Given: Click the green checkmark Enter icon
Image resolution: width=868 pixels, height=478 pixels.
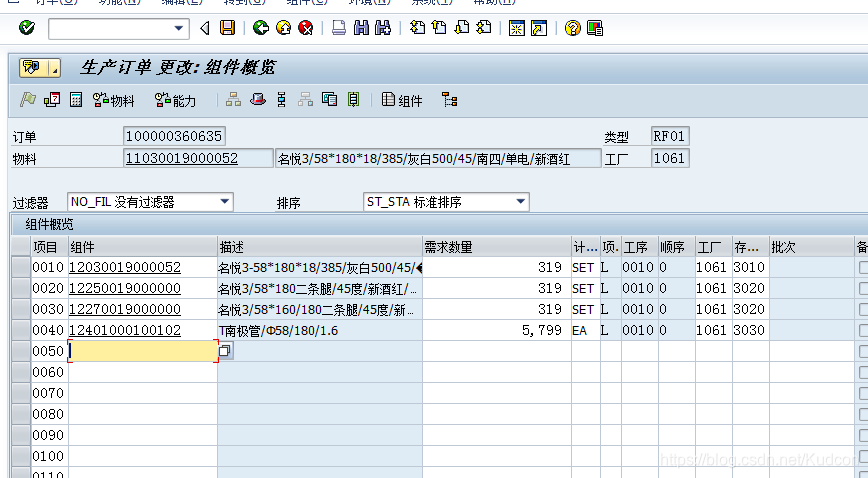Looking at the screenshot, I should (x=27, y=28).
